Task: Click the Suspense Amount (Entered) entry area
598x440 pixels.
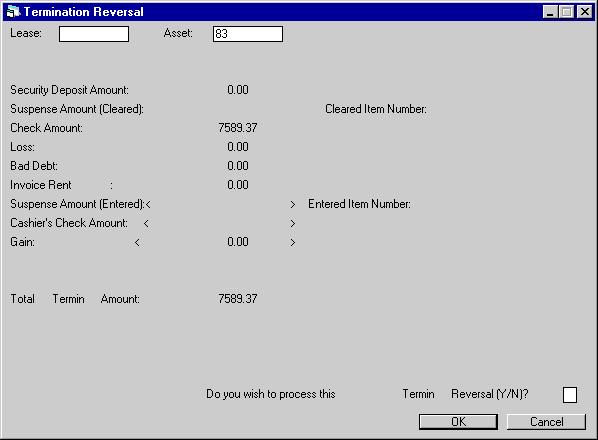Action: coord(220,204)
